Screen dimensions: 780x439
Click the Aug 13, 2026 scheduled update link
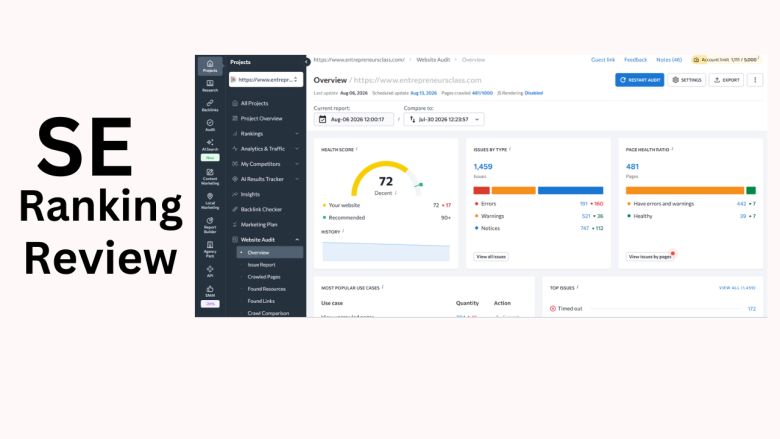(423, 93)
